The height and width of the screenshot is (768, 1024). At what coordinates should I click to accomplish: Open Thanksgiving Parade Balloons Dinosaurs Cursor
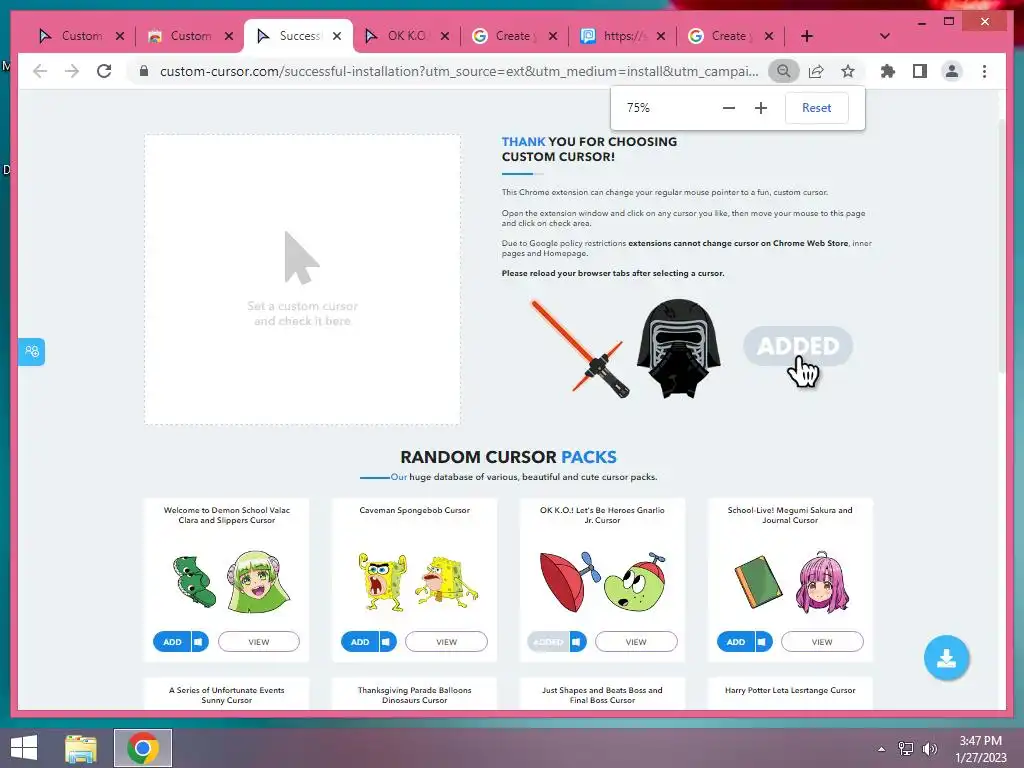tap(415, 695)
